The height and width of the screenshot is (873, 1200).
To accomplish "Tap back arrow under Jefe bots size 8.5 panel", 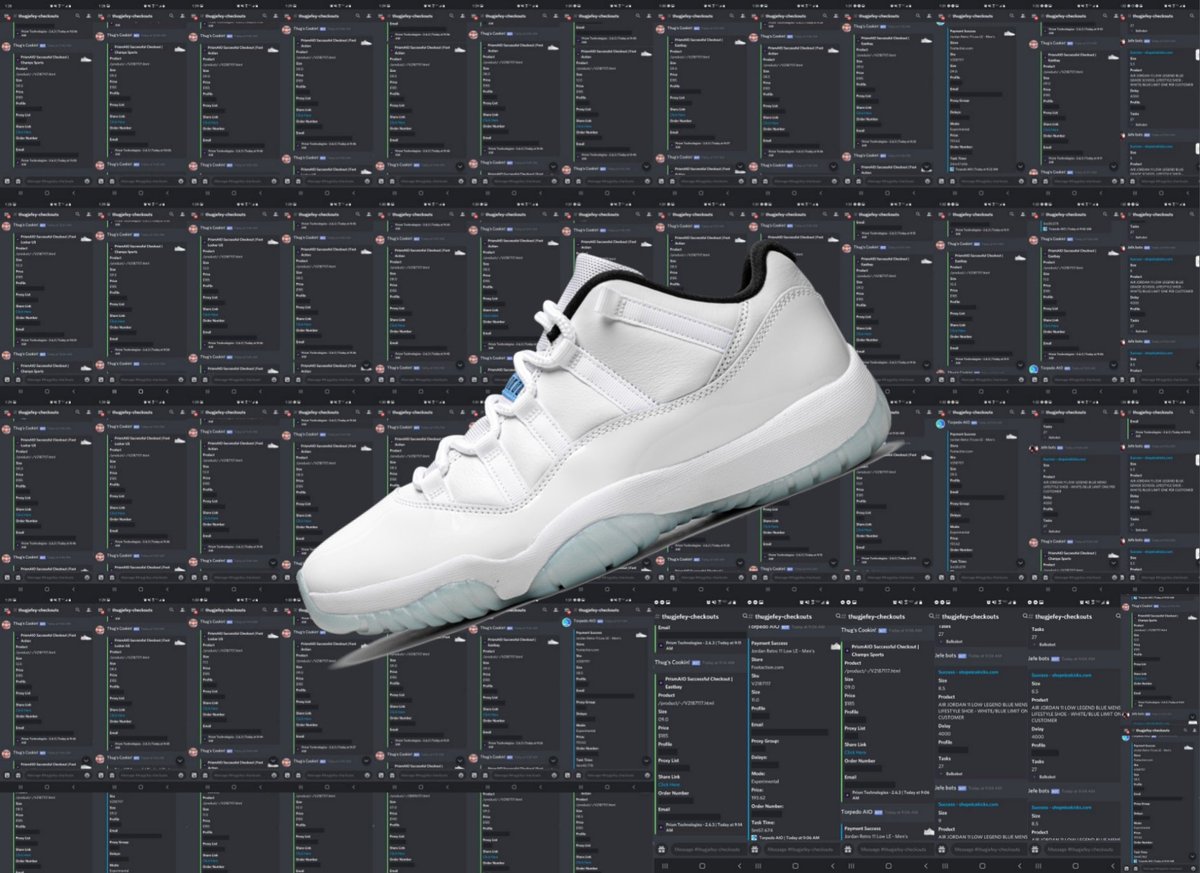I will coord(1020,866).
